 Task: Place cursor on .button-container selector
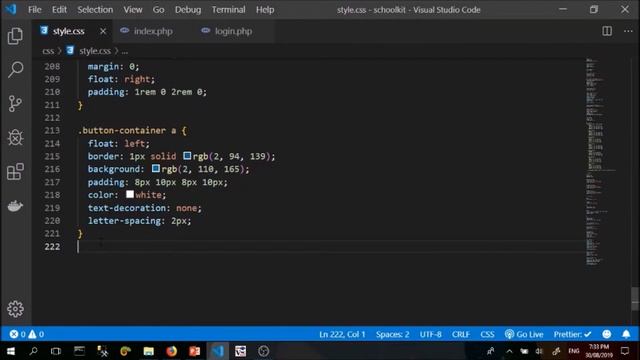[x=122, y=131]
